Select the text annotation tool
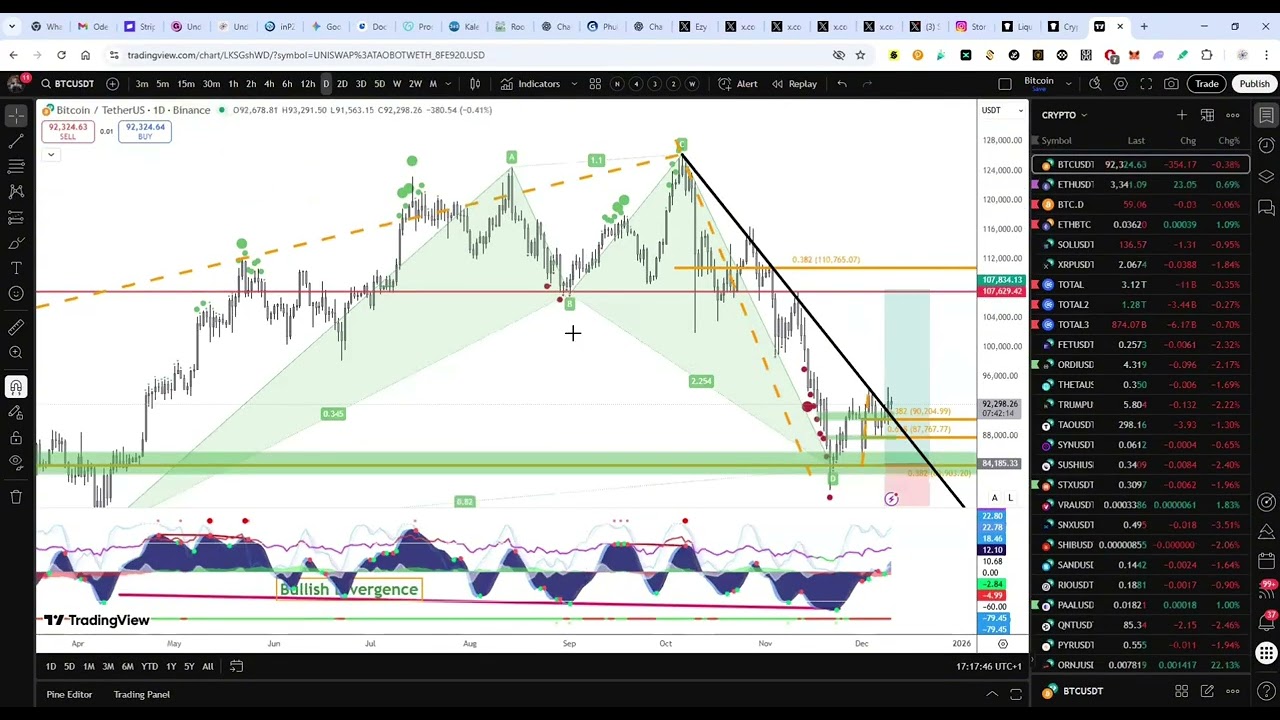Screen dimensions: 1280x720 (16, 268)
